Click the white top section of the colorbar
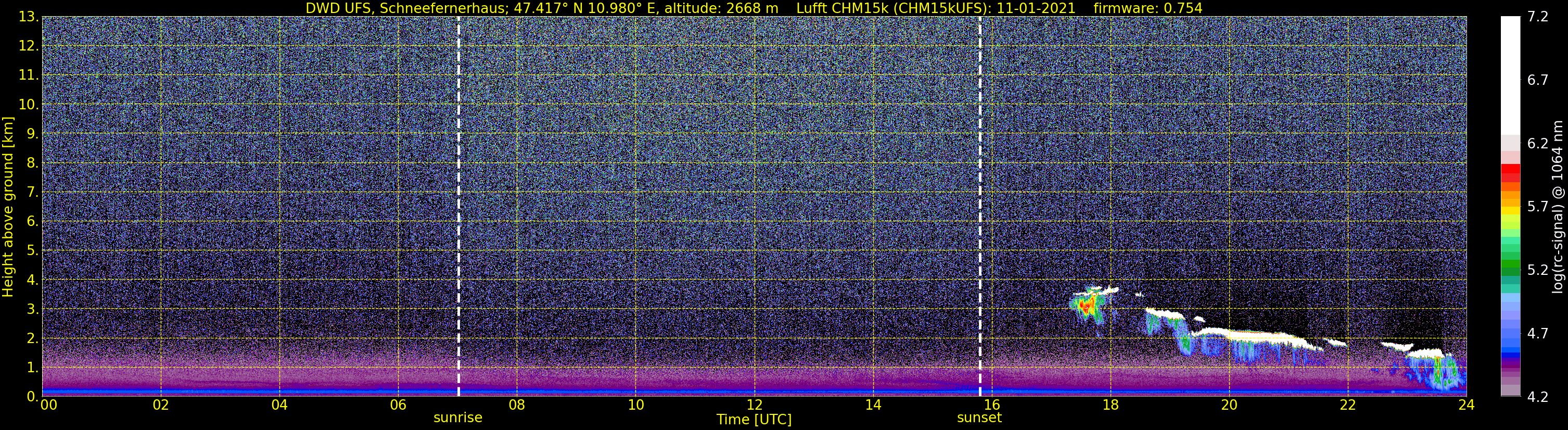This screenshot has width=1568, height=430. (1511, 75)
